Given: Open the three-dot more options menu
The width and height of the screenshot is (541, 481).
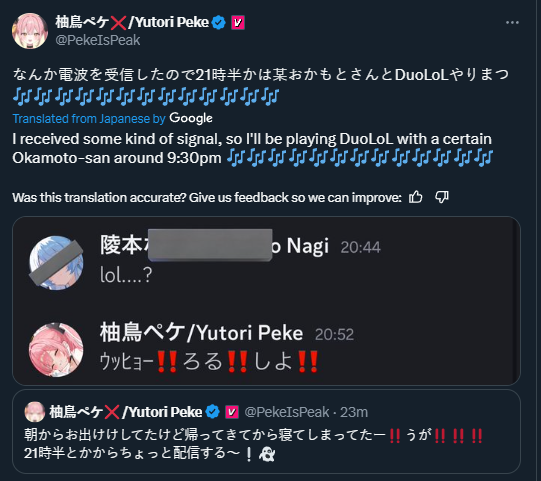Looking at the screenshot, I should (512, 23).
